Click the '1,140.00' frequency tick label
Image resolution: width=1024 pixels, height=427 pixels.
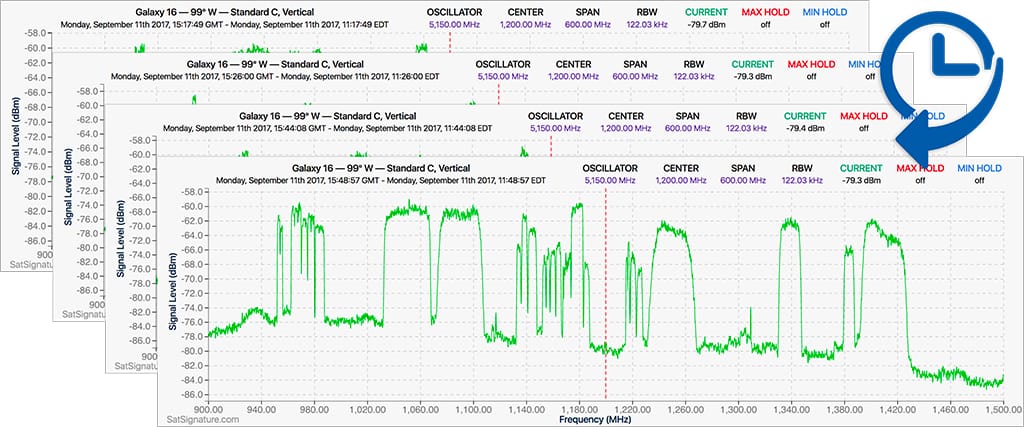click(526, 409)
